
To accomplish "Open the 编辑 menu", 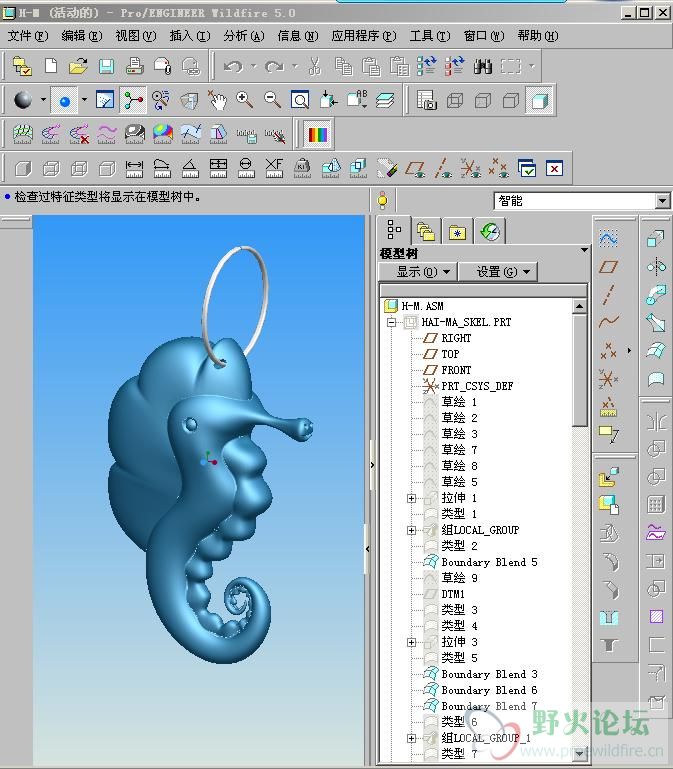I will click(x=81, y=36).
